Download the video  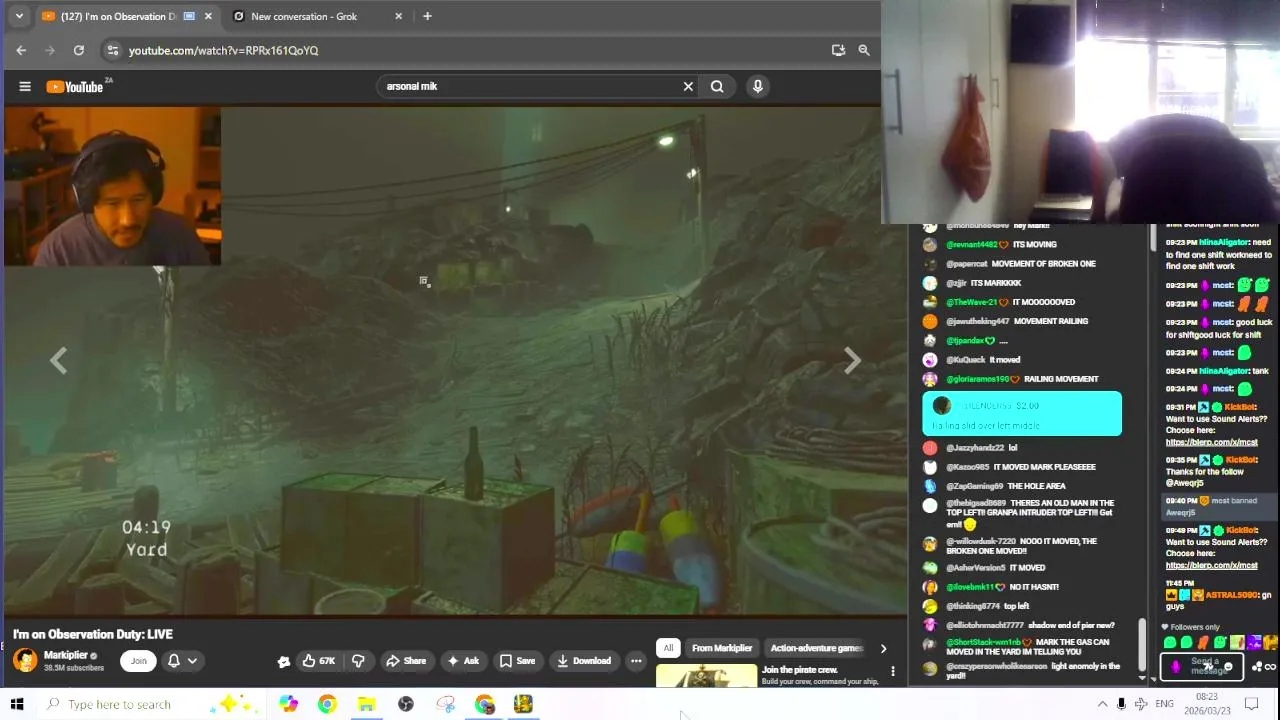click(x=584, y=661)
